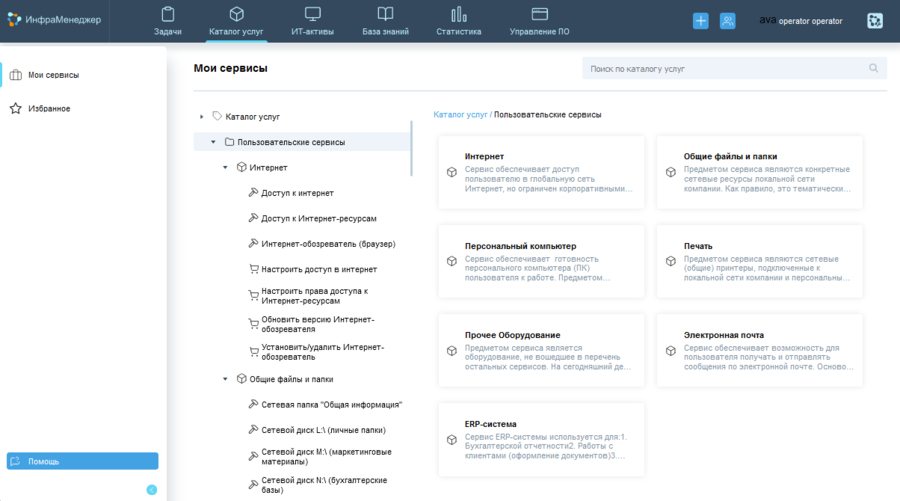900x501 pixels.
Task: Click the cube icon on Интернет card
Action: point(452,172)
